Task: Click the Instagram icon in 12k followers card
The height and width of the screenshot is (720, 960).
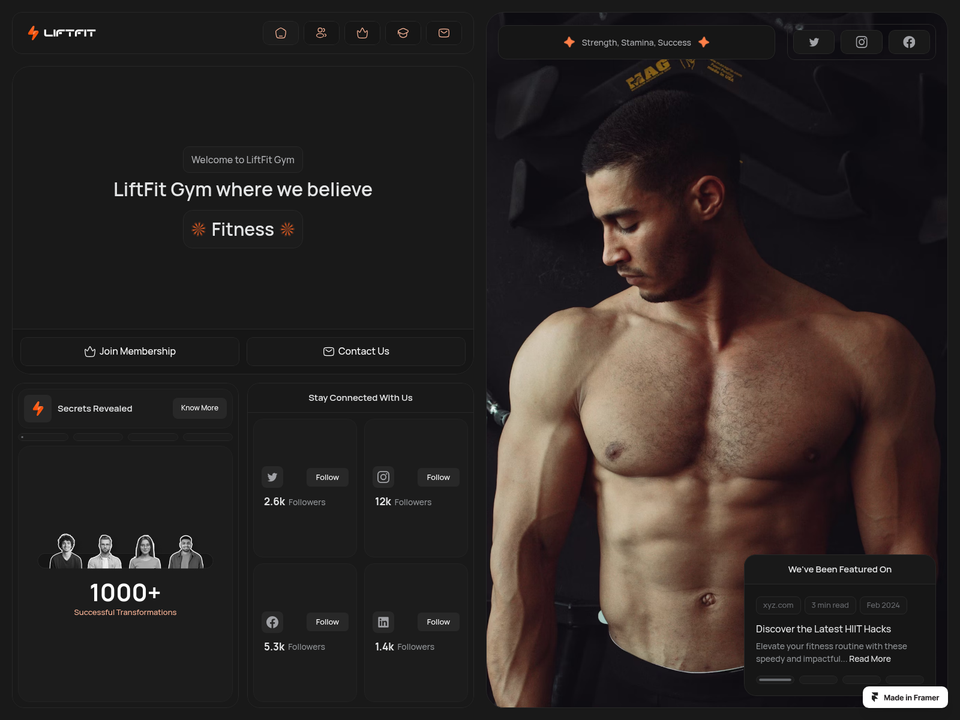Action: coord(383,477)
